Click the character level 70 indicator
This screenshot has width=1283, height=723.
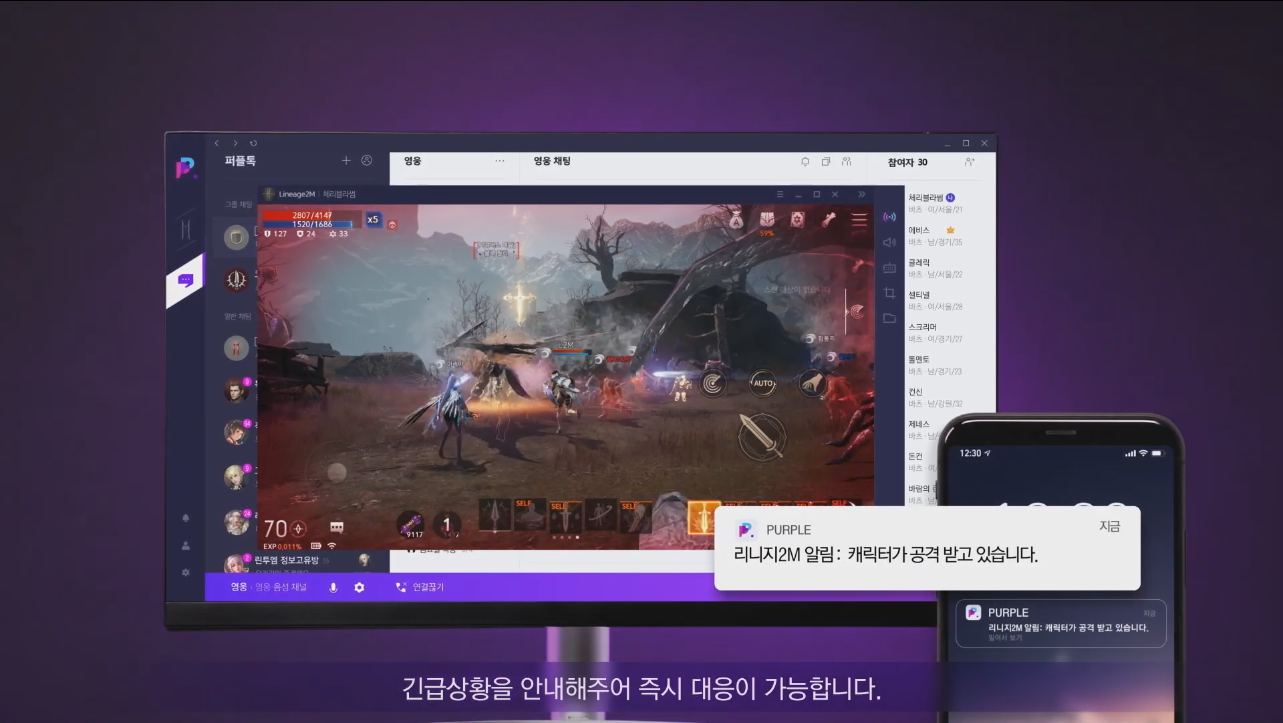pos(275,528)
